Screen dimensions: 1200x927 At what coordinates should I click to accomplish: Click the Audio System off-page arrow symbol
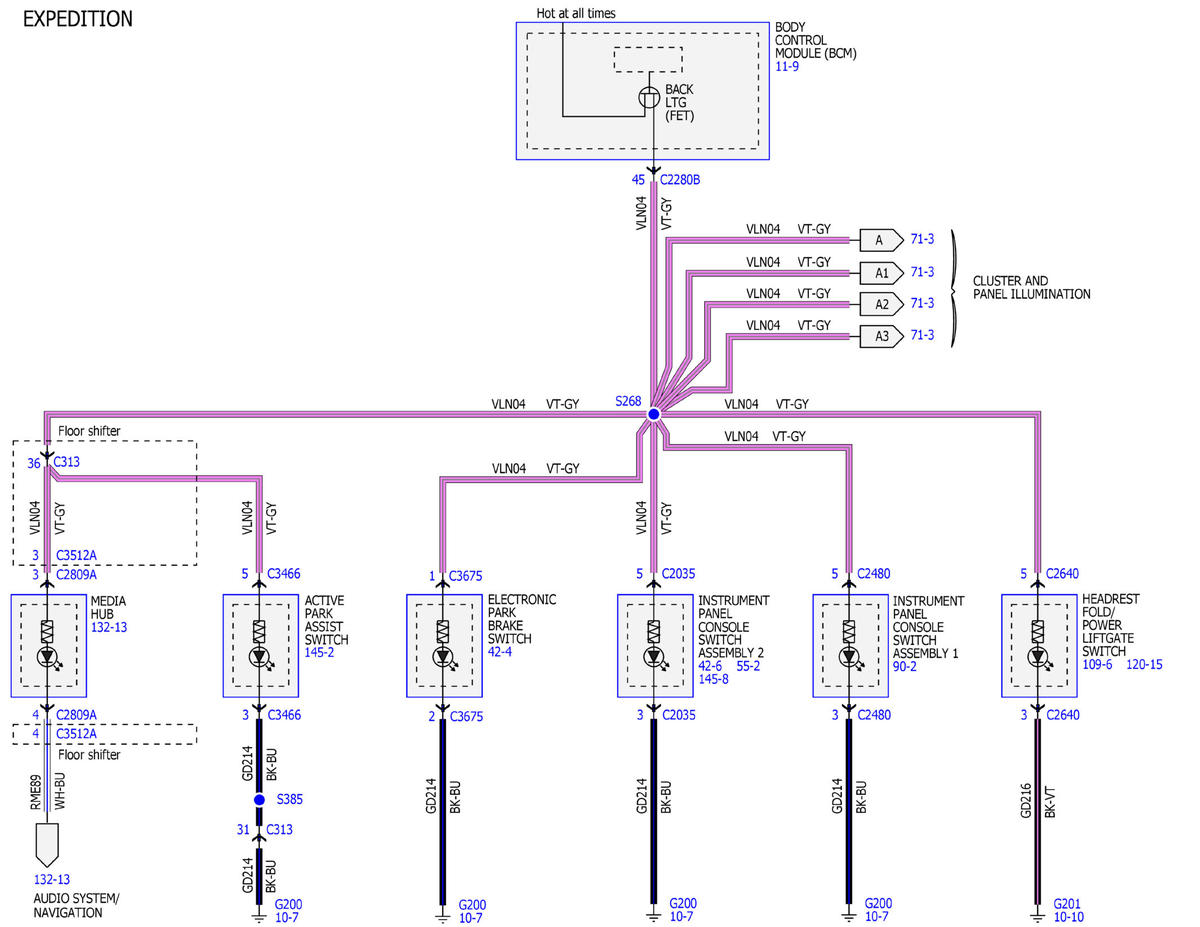click(x=47, y=845)
